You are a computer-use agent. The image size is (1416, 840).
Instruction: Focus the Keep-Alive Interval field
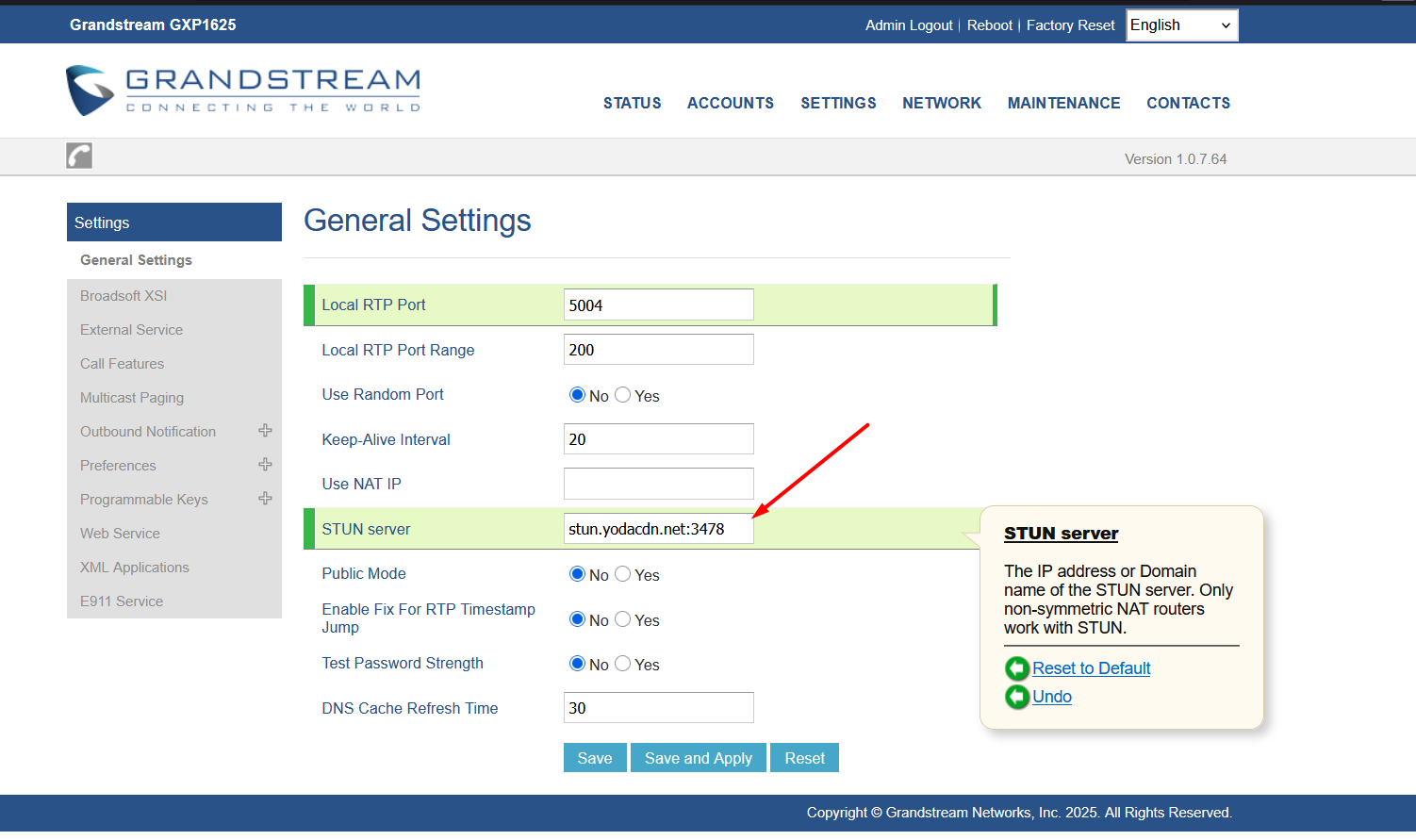[x=659, y=439]
